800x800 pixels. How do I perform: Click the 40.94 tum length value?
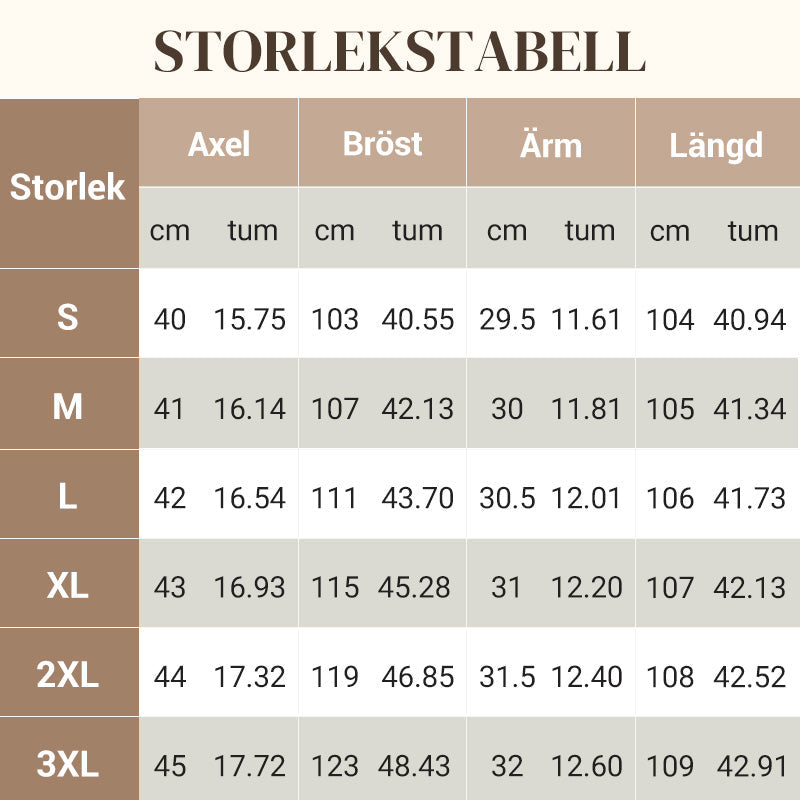(x=749, y=320)
